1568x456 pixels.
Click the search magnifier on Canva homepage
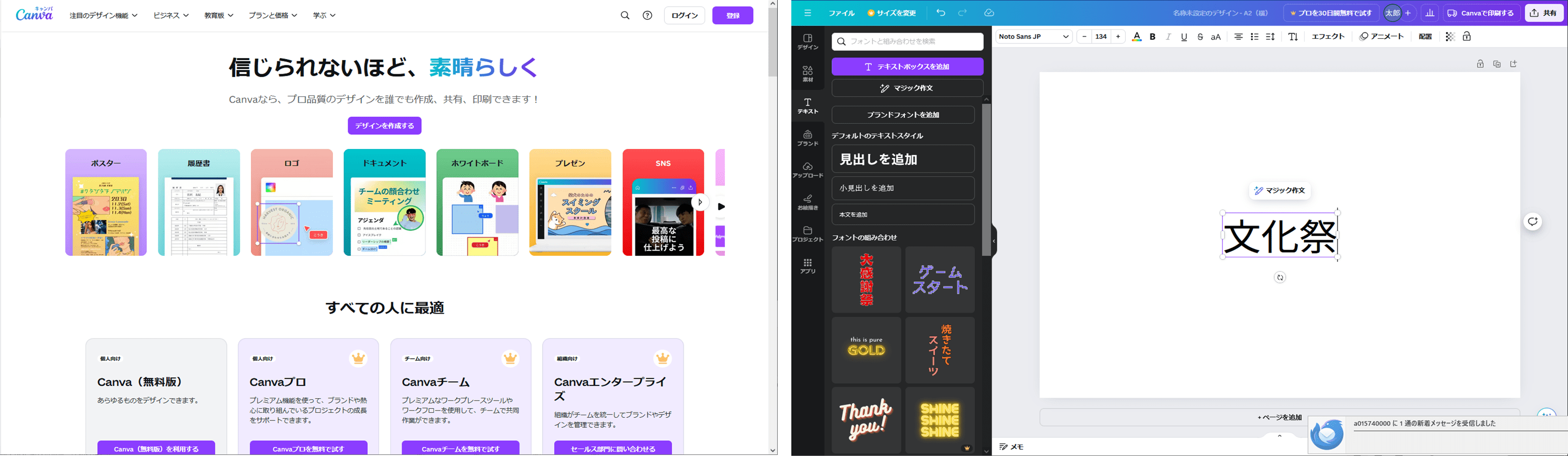625,15
